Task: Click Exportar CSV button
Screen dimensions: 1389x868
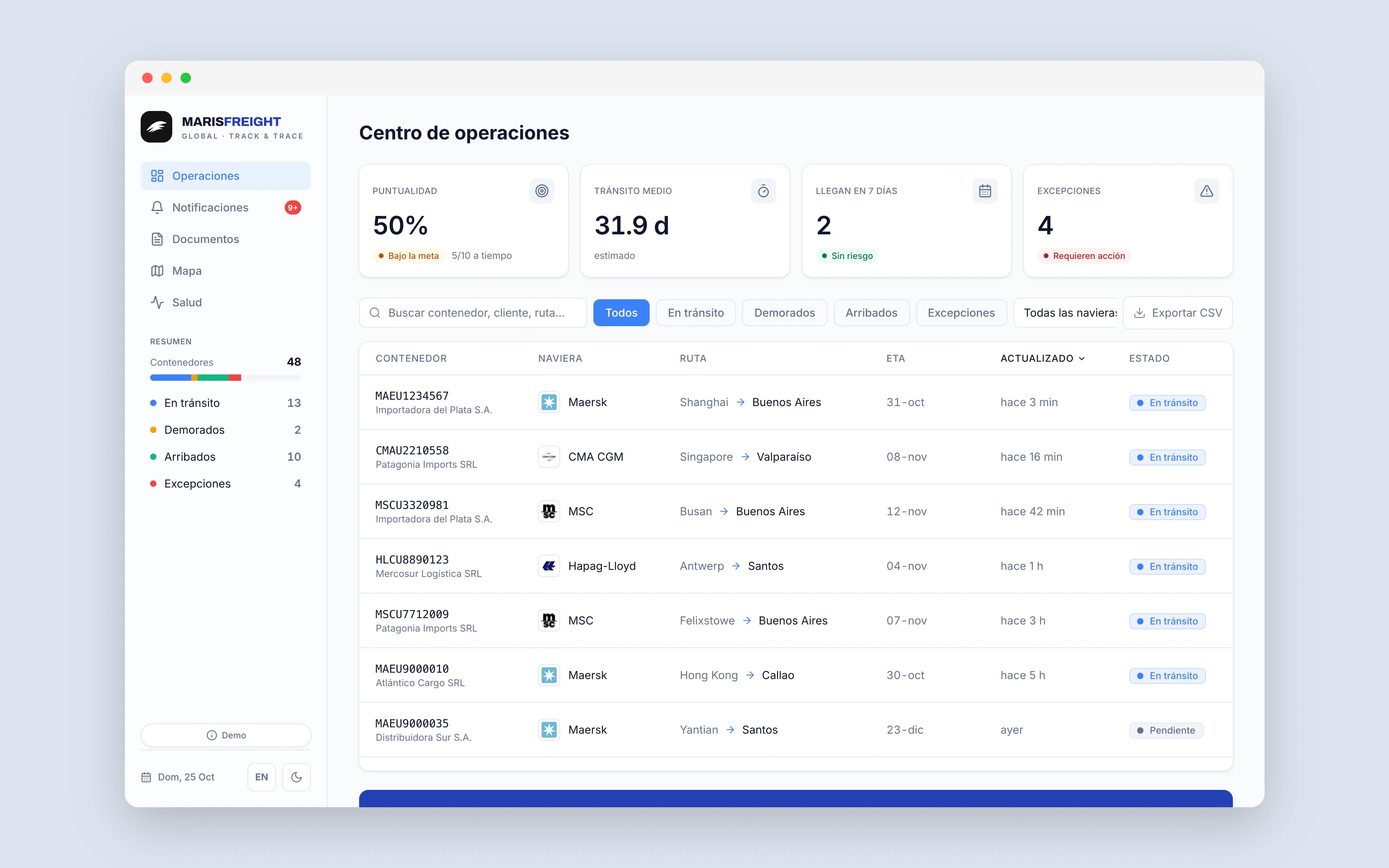Action: (1178, 312)
